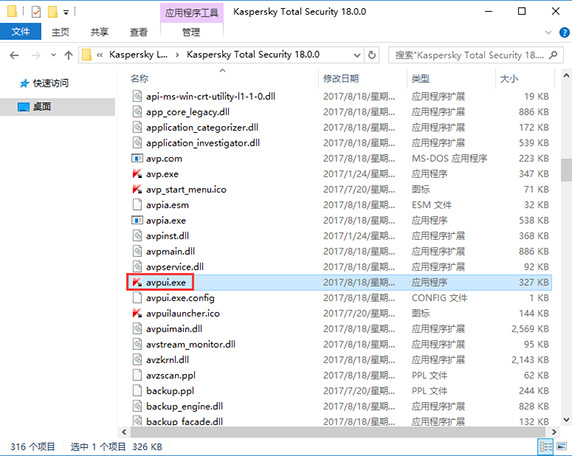Viewport: 572px width, 456px height.
Task: Open the Share (共享) ribbon tab
Action: [99, 32]
